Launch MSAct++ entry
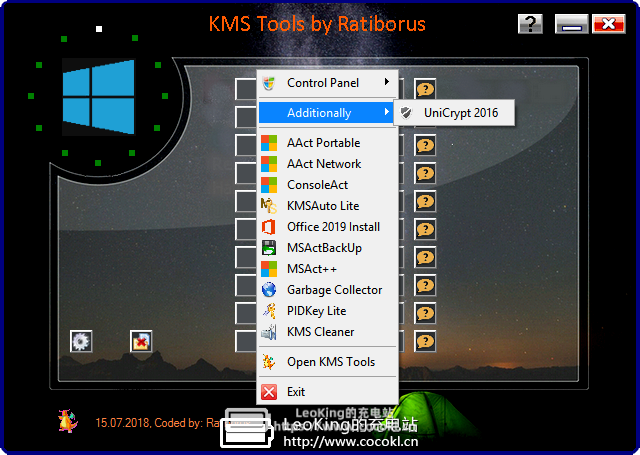The image size is (640, 455). pos(328,269)
